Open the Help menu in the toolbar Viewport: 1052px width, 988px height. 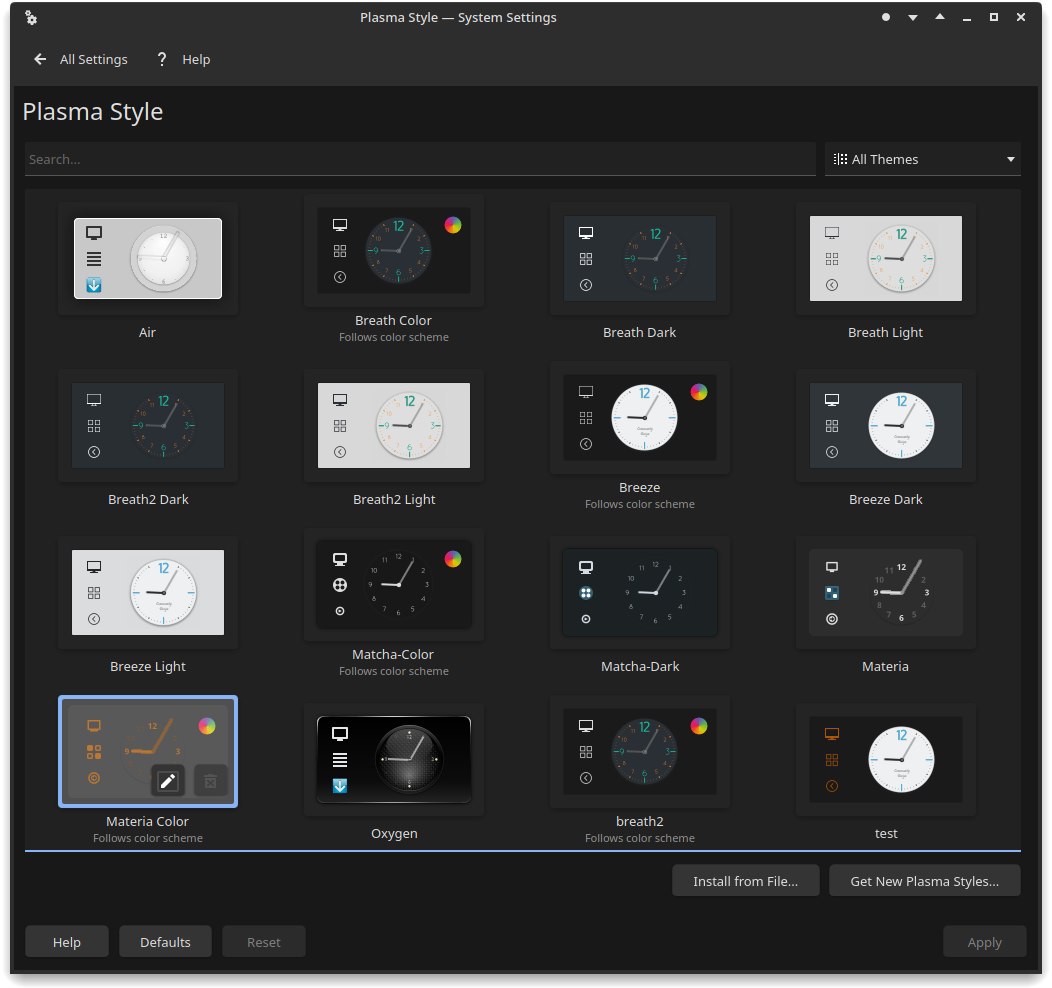pyautogui.click(x=184, y=60)
